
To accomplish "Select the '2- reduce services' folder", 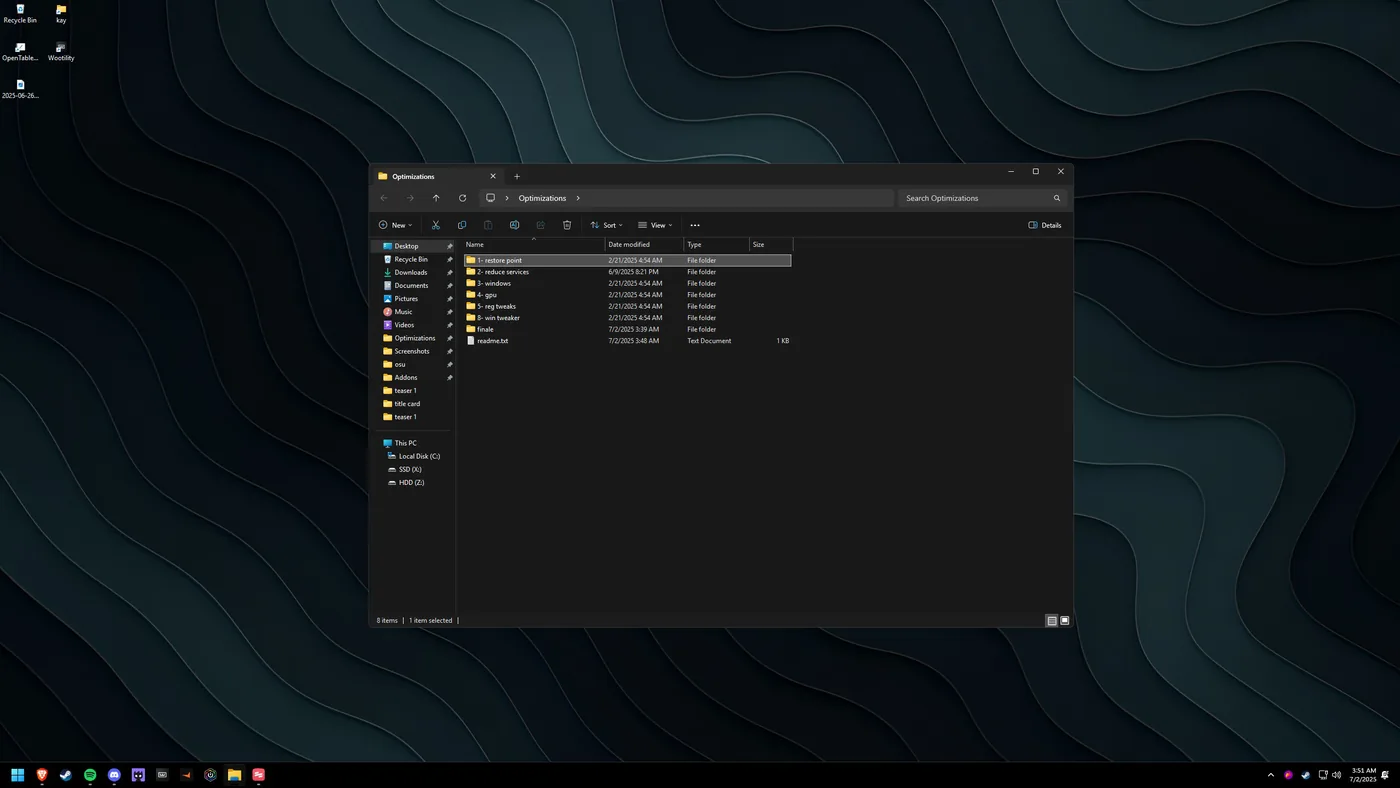I will [628, 272].
